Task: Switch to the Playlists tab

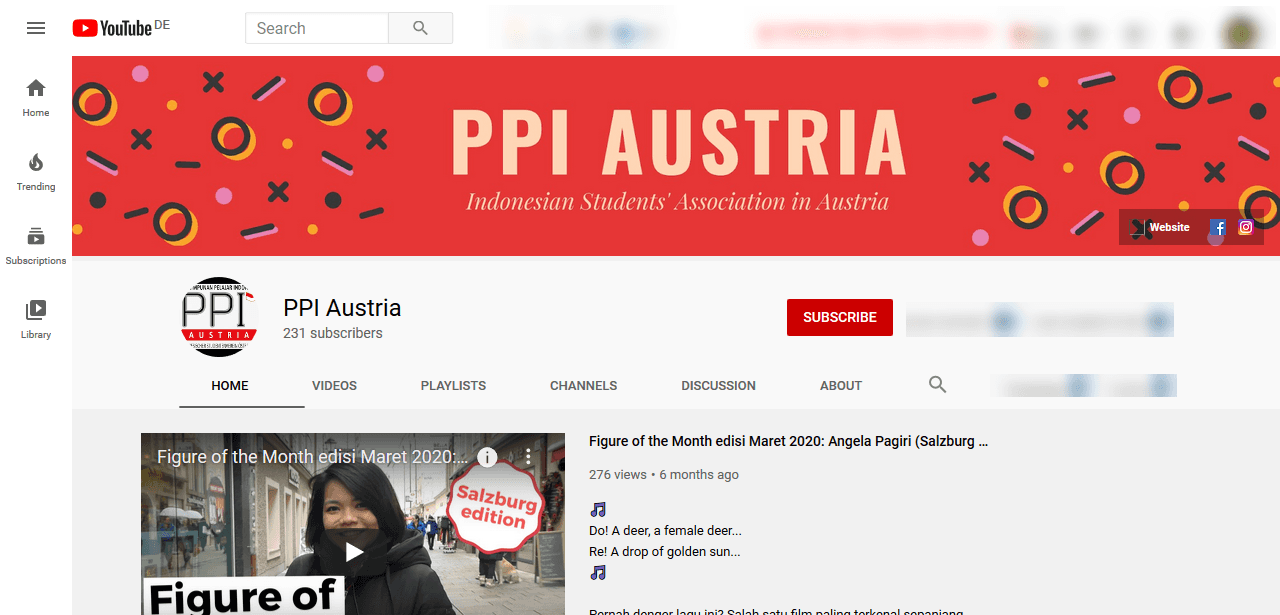Action: pos(453,386)
